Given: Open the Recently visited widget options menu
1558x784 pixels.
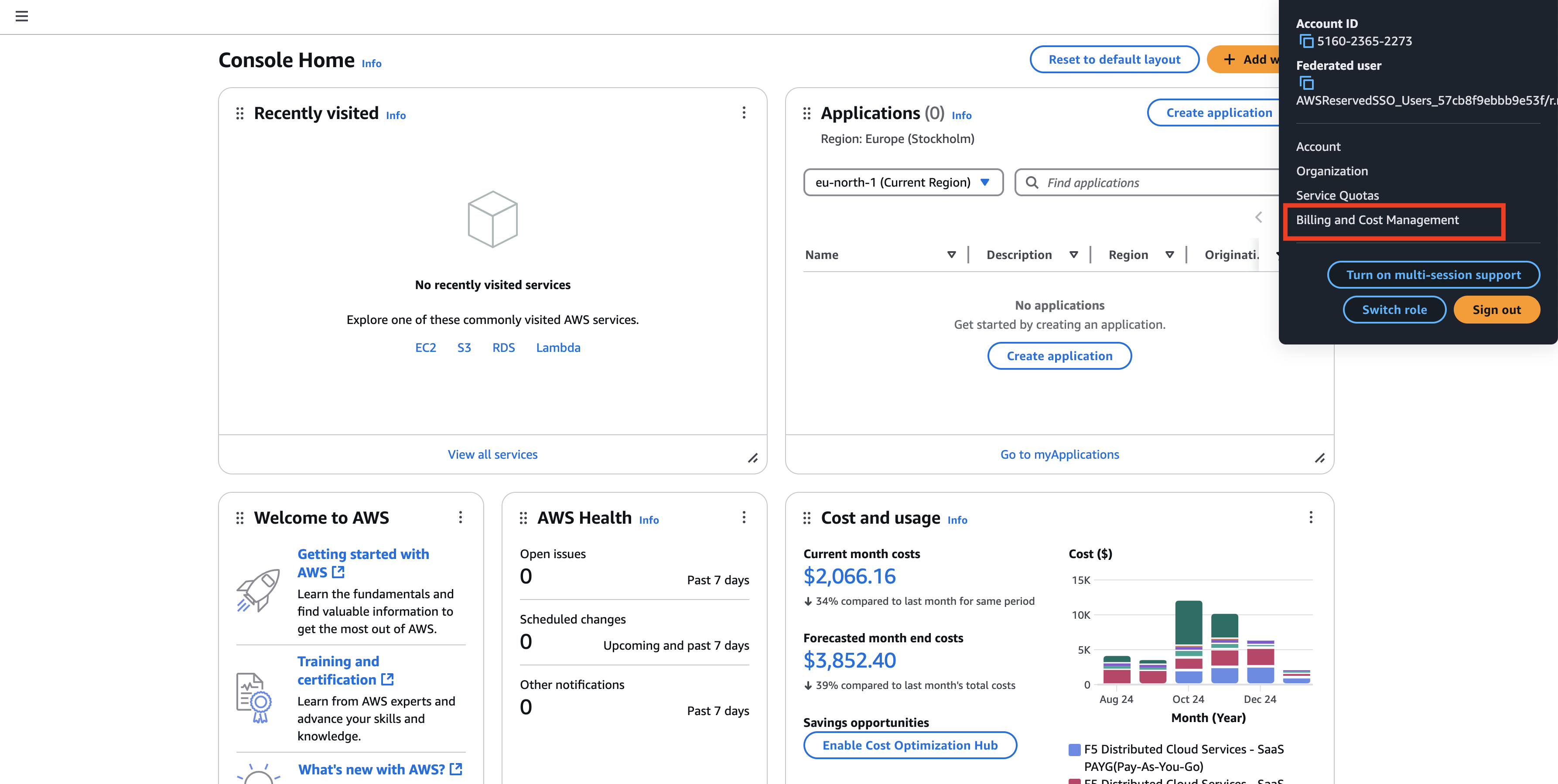Looking at the screenshot, I should pyautogui.click(x=744, y=112).
